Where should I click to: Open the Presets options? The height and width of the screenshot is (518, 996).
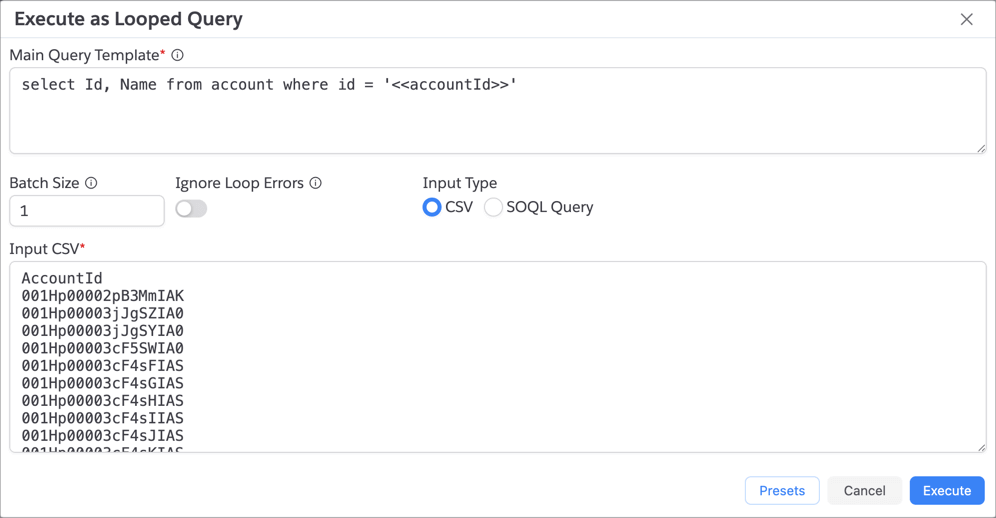pyautogui.click(x=781, y=490)
